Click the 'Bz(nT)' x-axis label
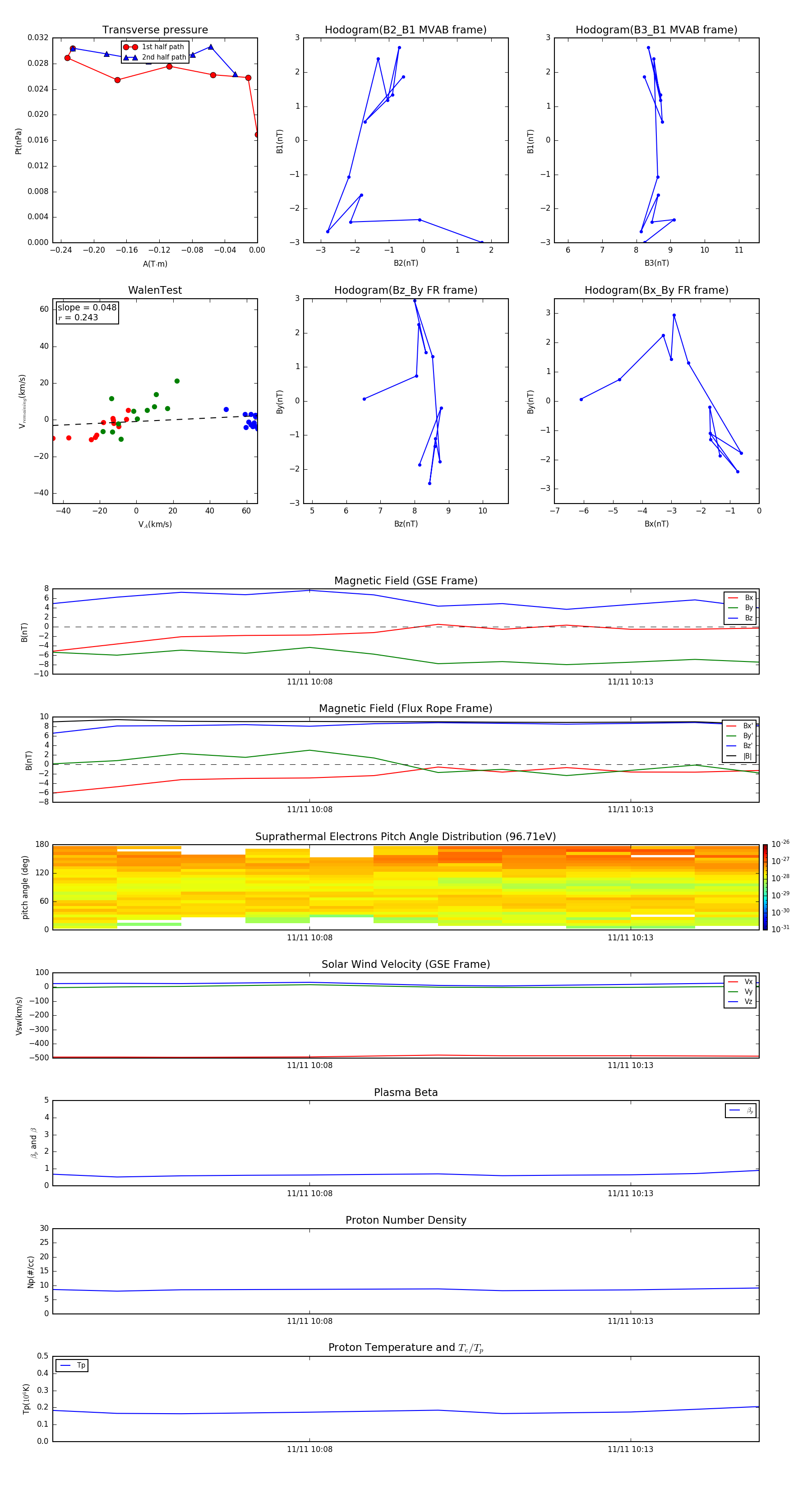The height and width of the screenshot is (1489, 812). click(x=406, y=524)
